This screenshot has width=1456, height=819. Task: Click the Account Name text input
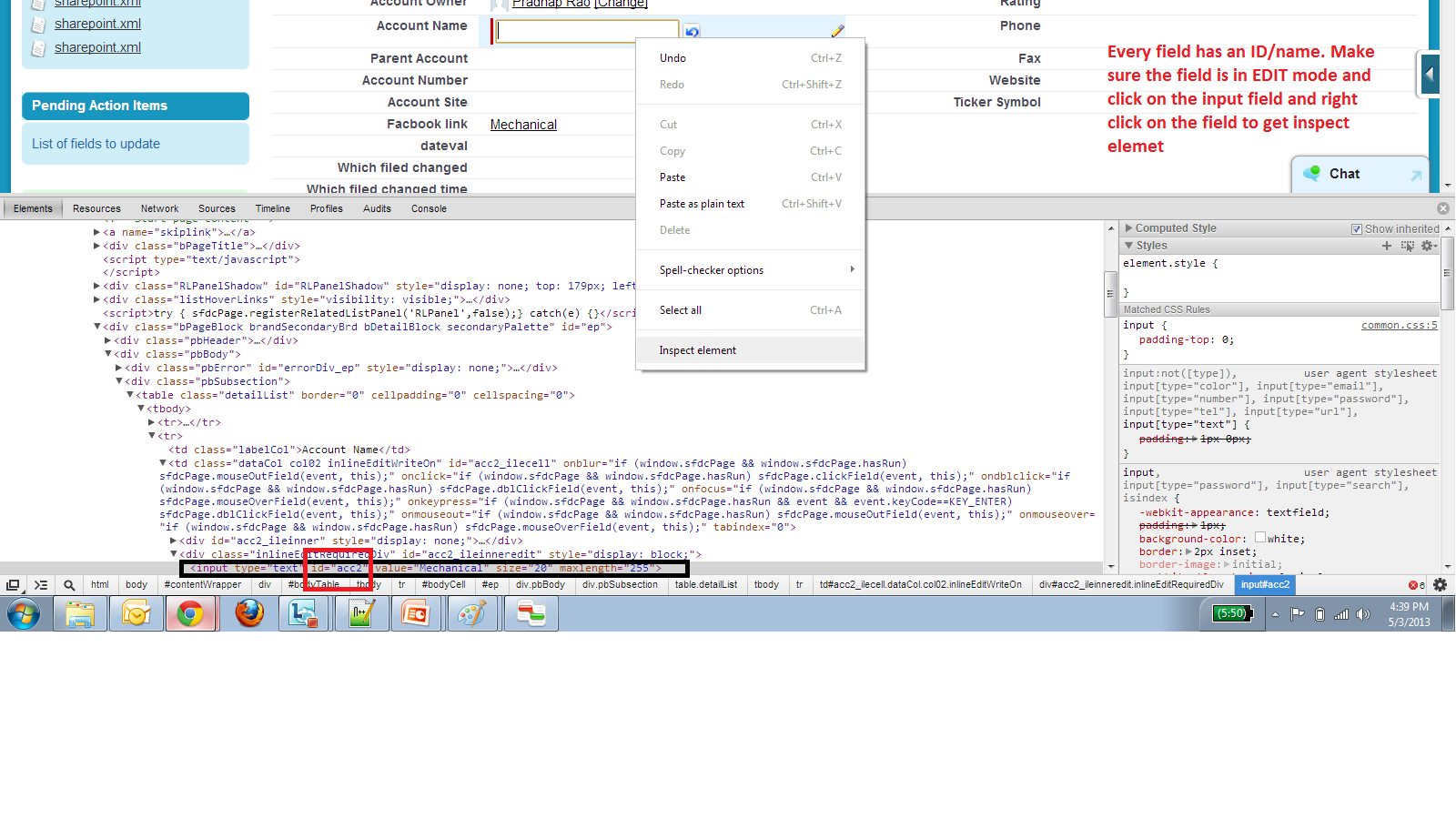click(x=587, y=31)
